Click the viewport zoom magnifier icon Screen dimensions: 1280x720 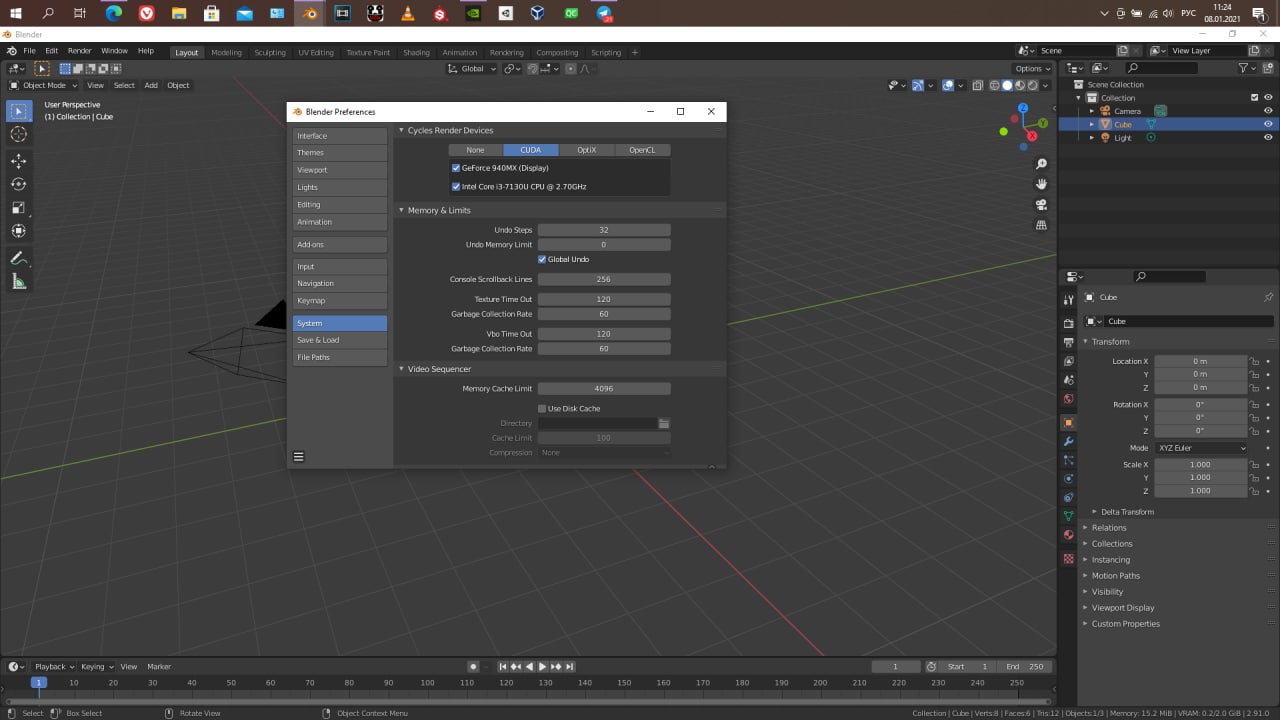click(x=1041, y=164)
